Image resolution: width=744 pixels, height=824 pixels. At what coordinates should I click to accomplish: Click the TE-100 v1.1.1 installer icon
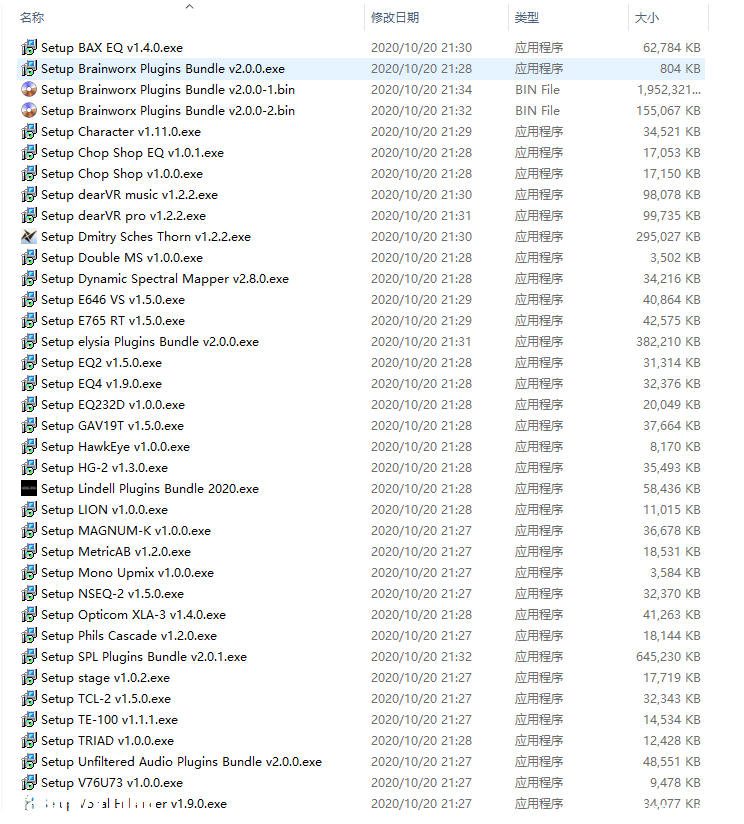pos(29,719)
